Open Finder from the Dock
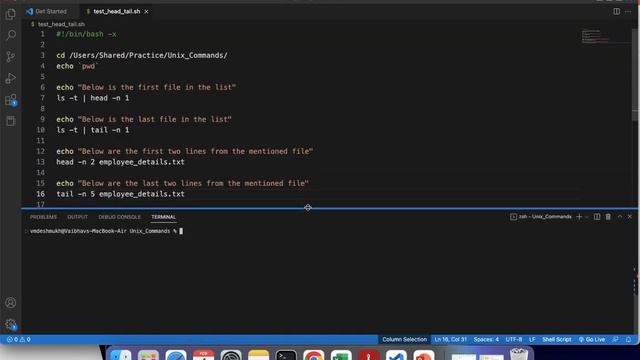Viewport: 640px width, 360px height. 121,355
